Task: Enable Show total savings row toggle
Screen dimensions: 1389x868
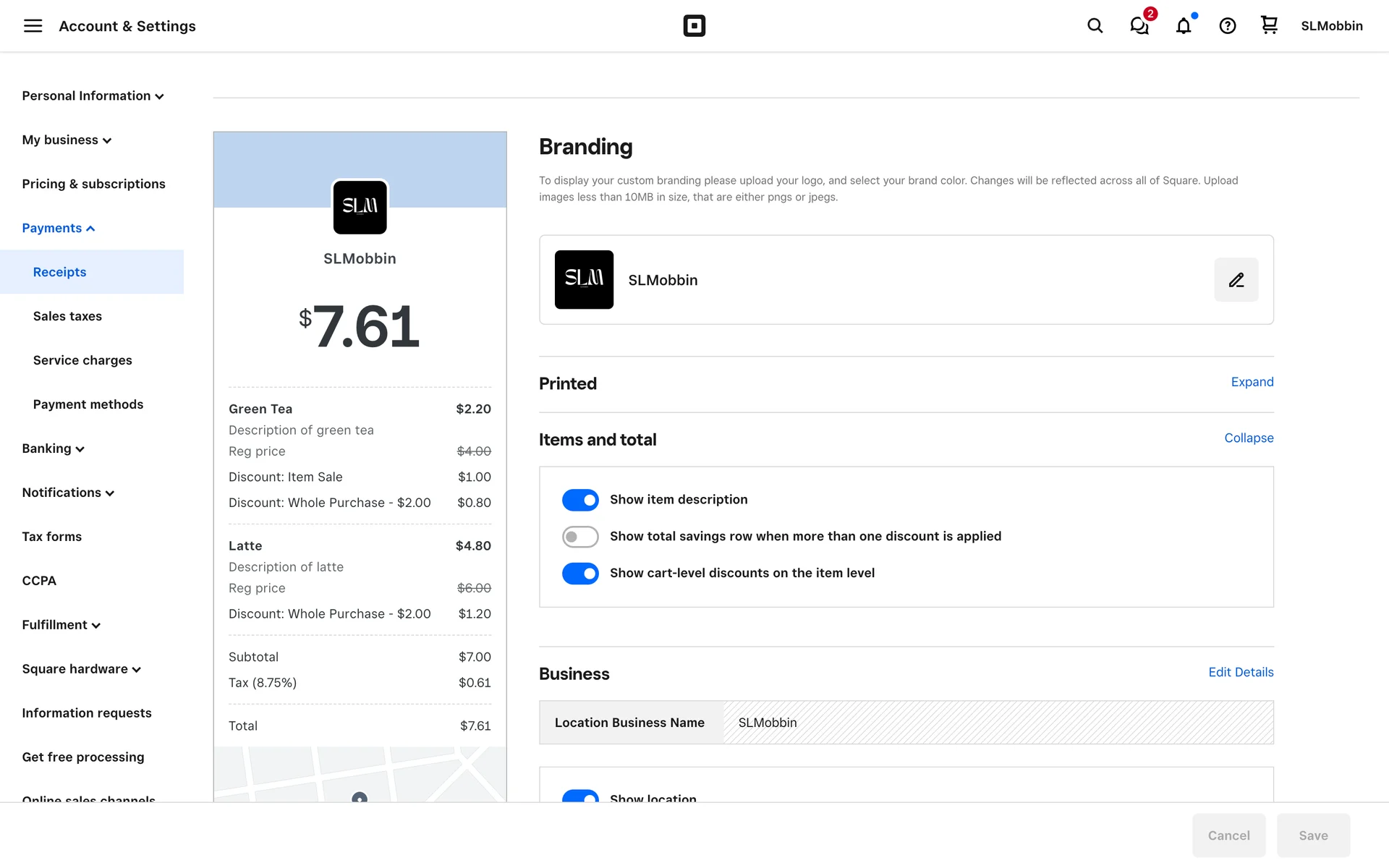Action: coord(580,537)
